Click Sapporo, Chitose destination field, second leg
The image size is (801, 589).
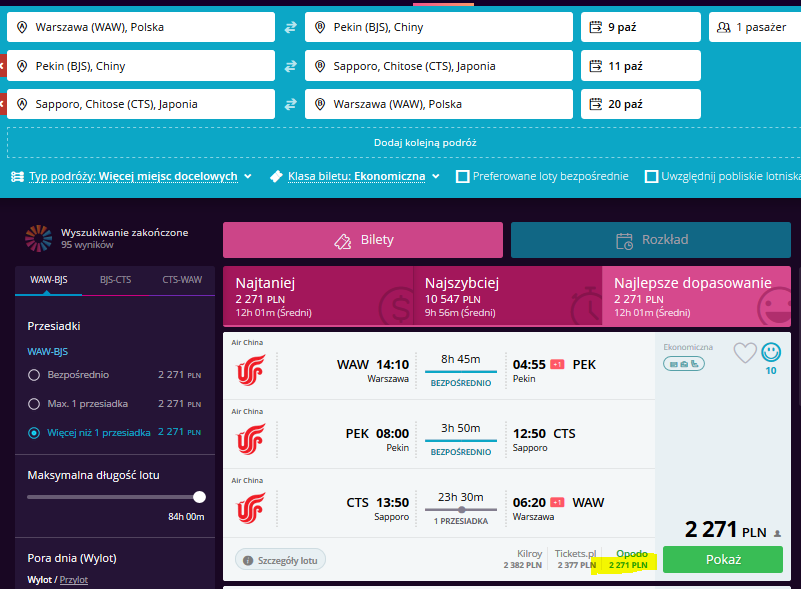coord(439,66)
